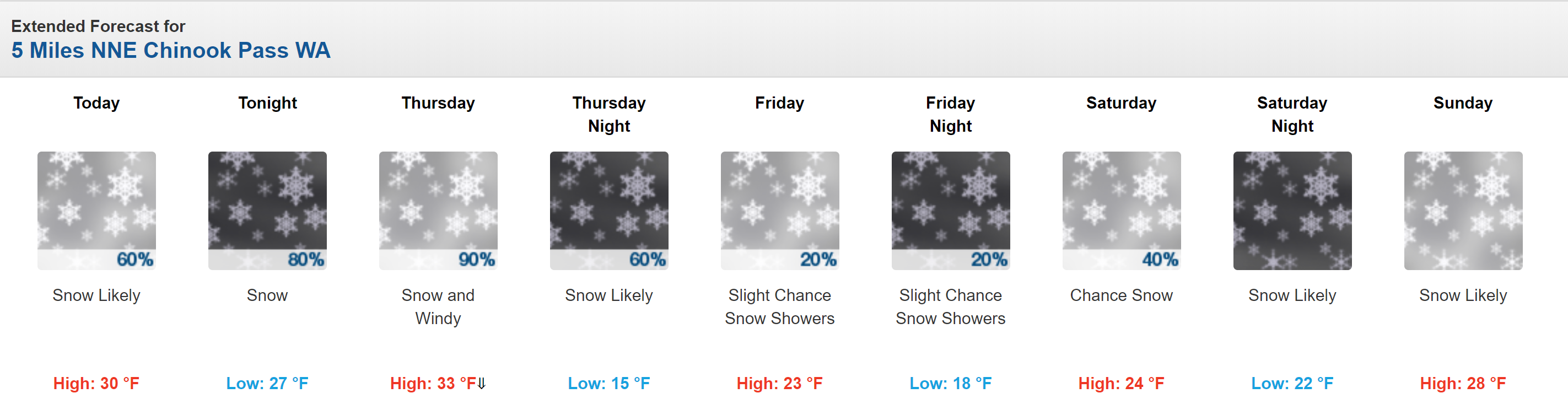Viewport: 1568px width, 420px height.
Task: Click the High: 28 °F Sunday temperature
Action: pyautogui.click(x=1463, y=384)
